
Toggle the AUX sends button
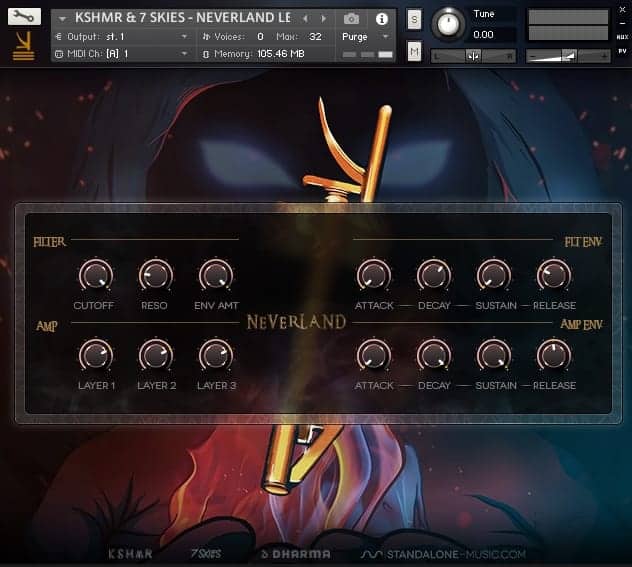pyautogui.click(x=622, y=37)
